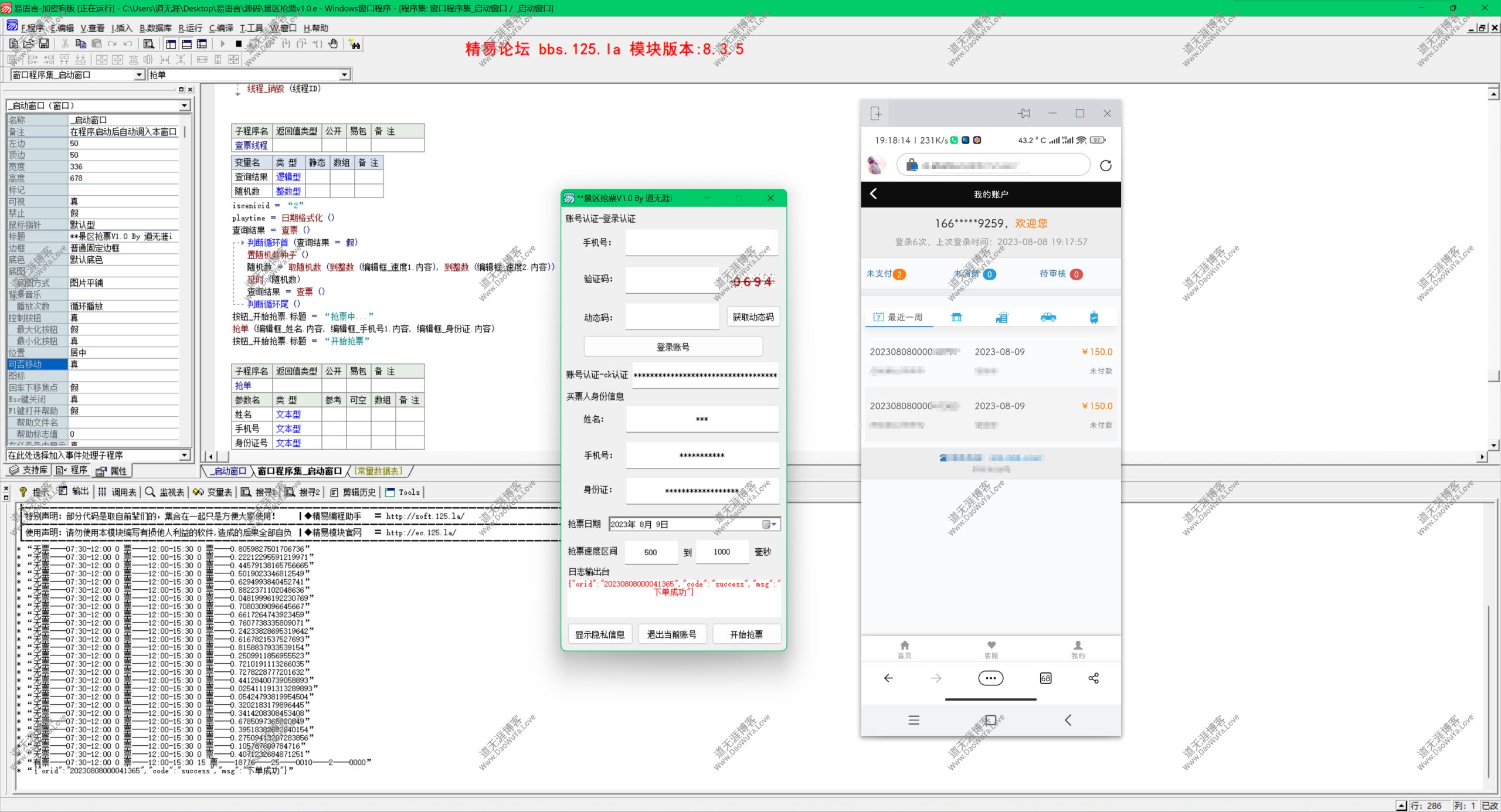Switch to the 支持库 panel tab
This screenshot has height=812, width=1501.
pyautogui.click(x=29, y=470)
